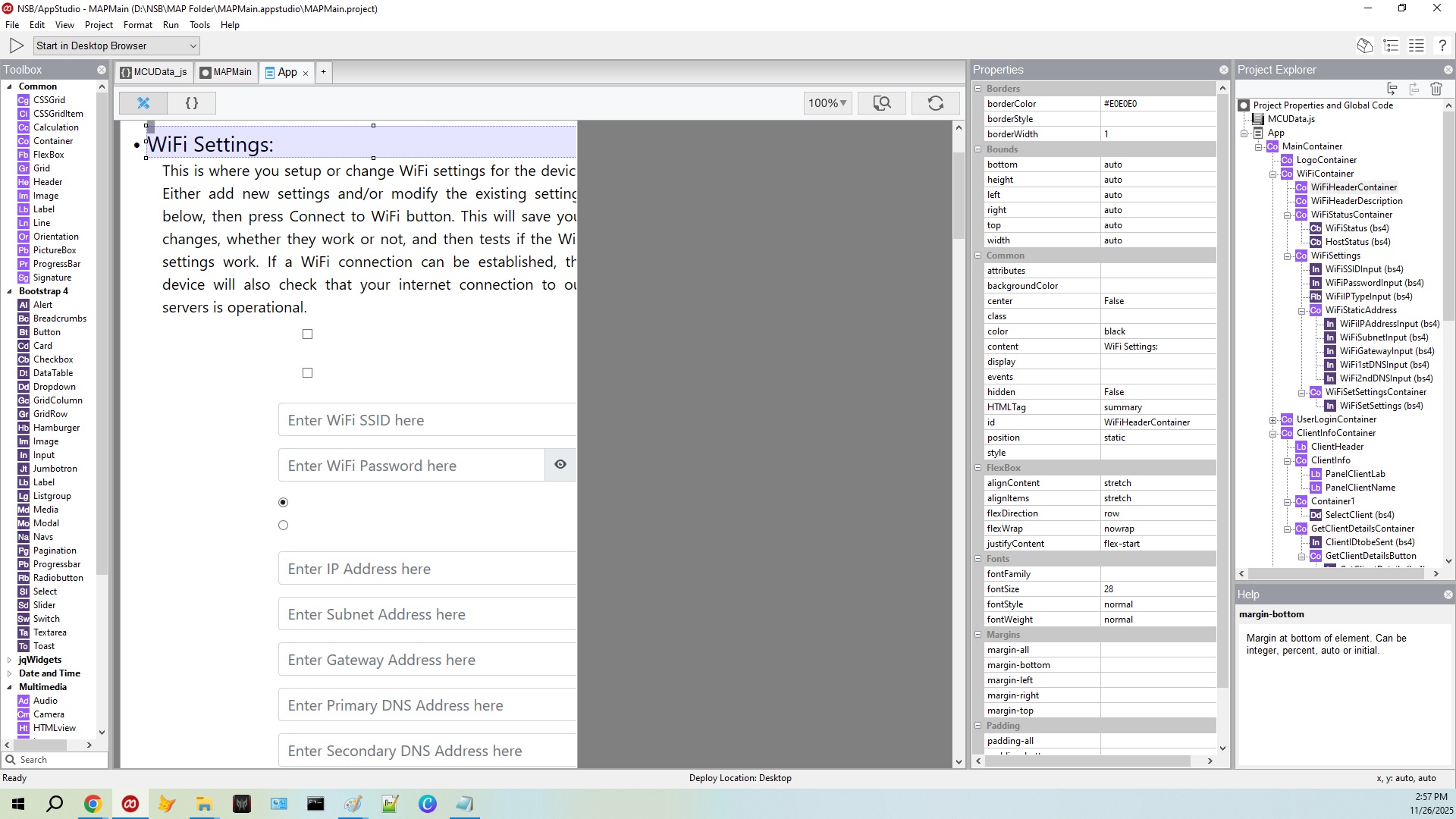Viewport: 1456px width, 819px height.
Task: Switch to the MAPMain tab
Action: [x=225, y=72]
